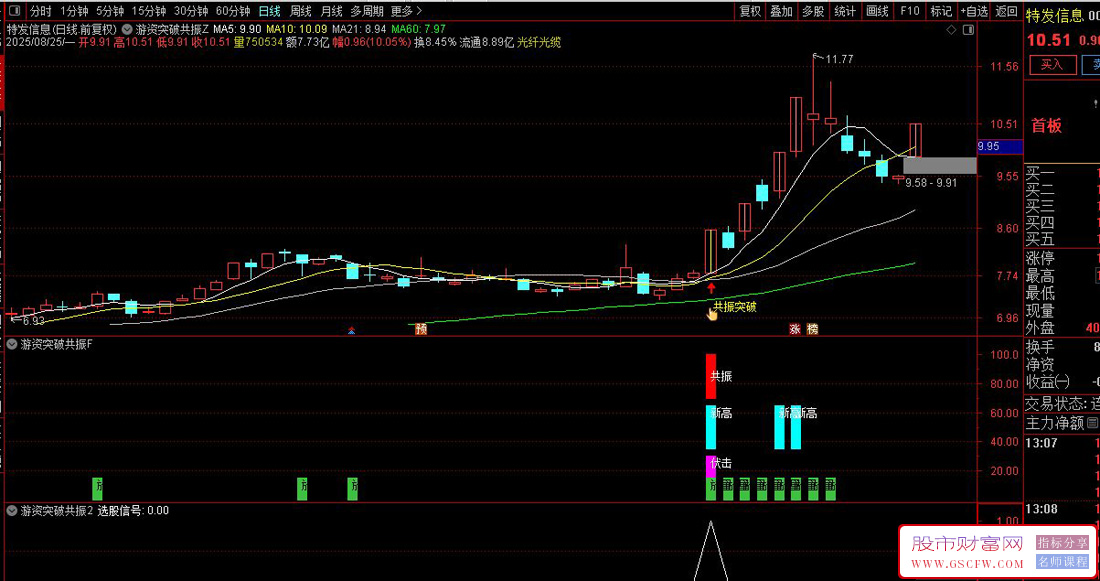
Task: Switch to the 分时 chart
Action: tap(41, 11)
